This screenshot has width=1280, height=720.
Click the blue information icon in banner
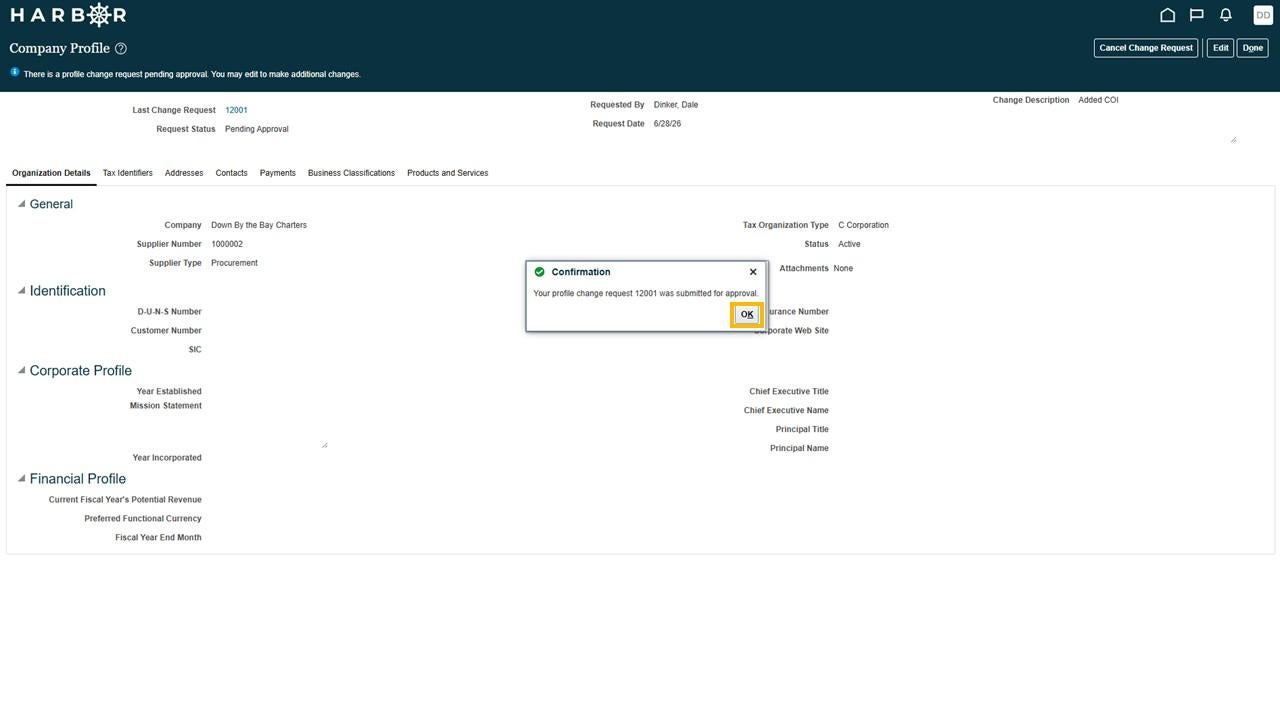point(15,72)
